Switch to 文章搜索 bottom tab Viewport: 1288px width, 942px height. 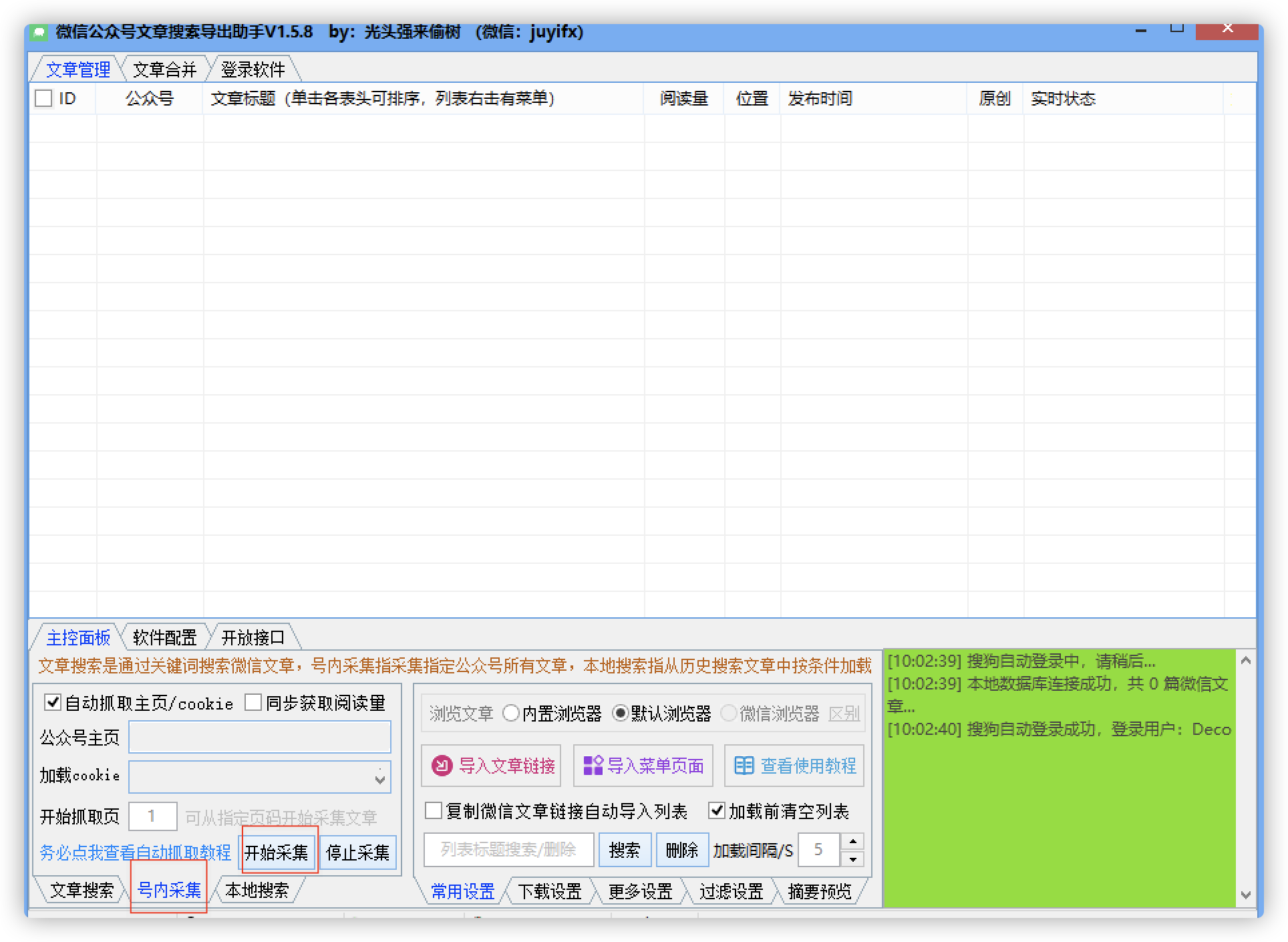click(82, 891)
